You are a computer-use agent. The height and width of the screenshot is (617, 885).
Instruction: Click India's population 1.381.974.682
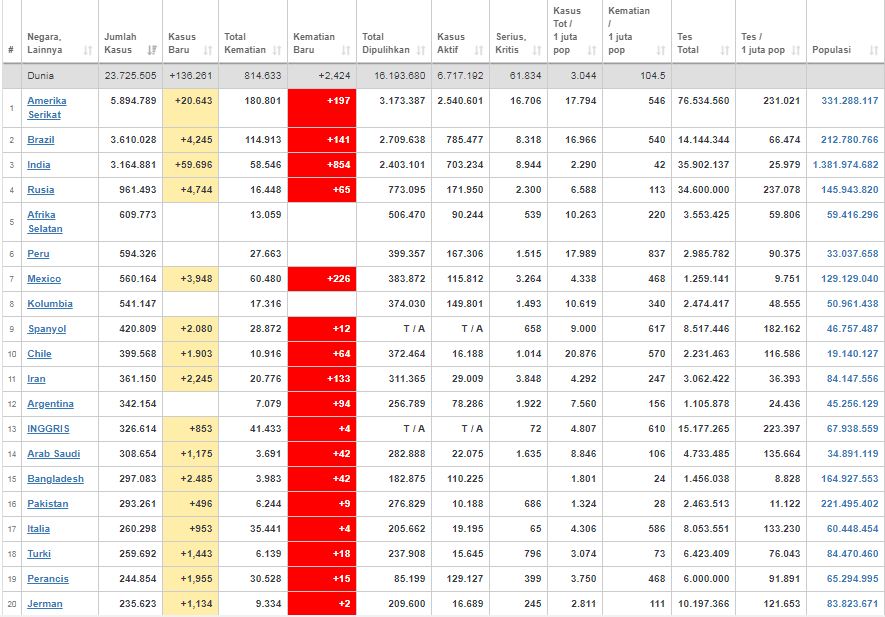[x=845, y=164]
